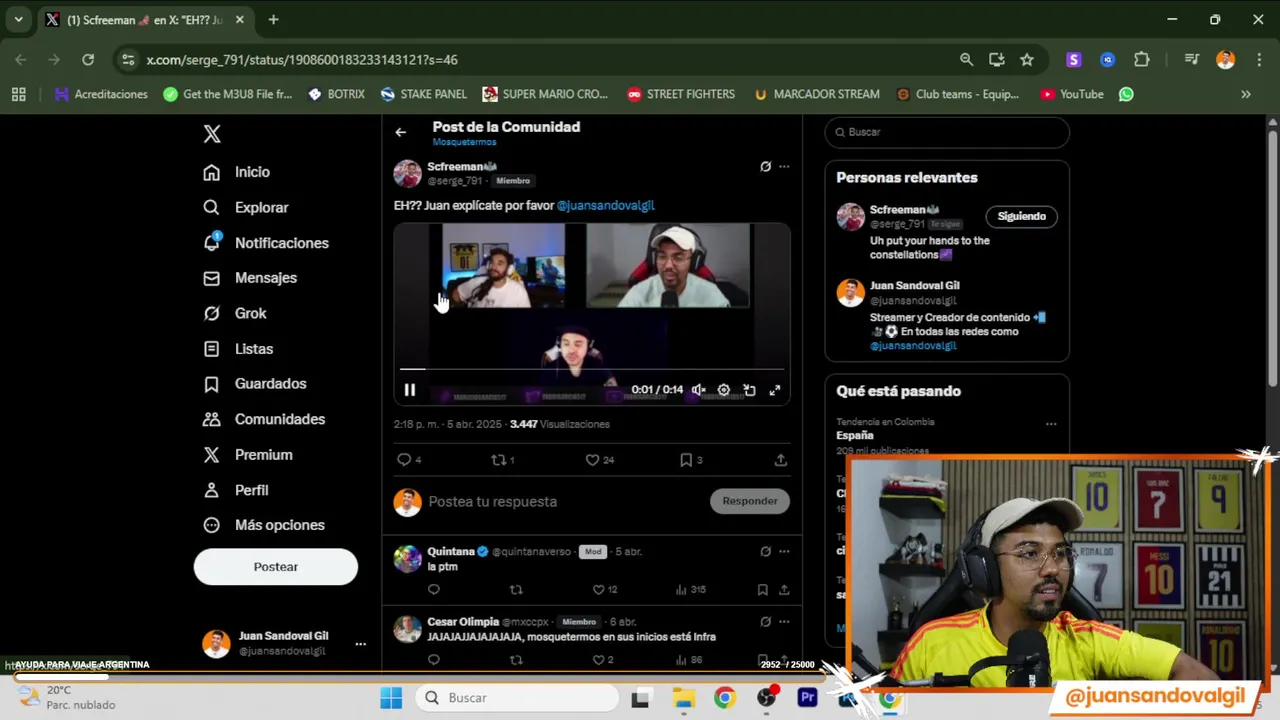Go back with the post's back arrow

(400, 132)
